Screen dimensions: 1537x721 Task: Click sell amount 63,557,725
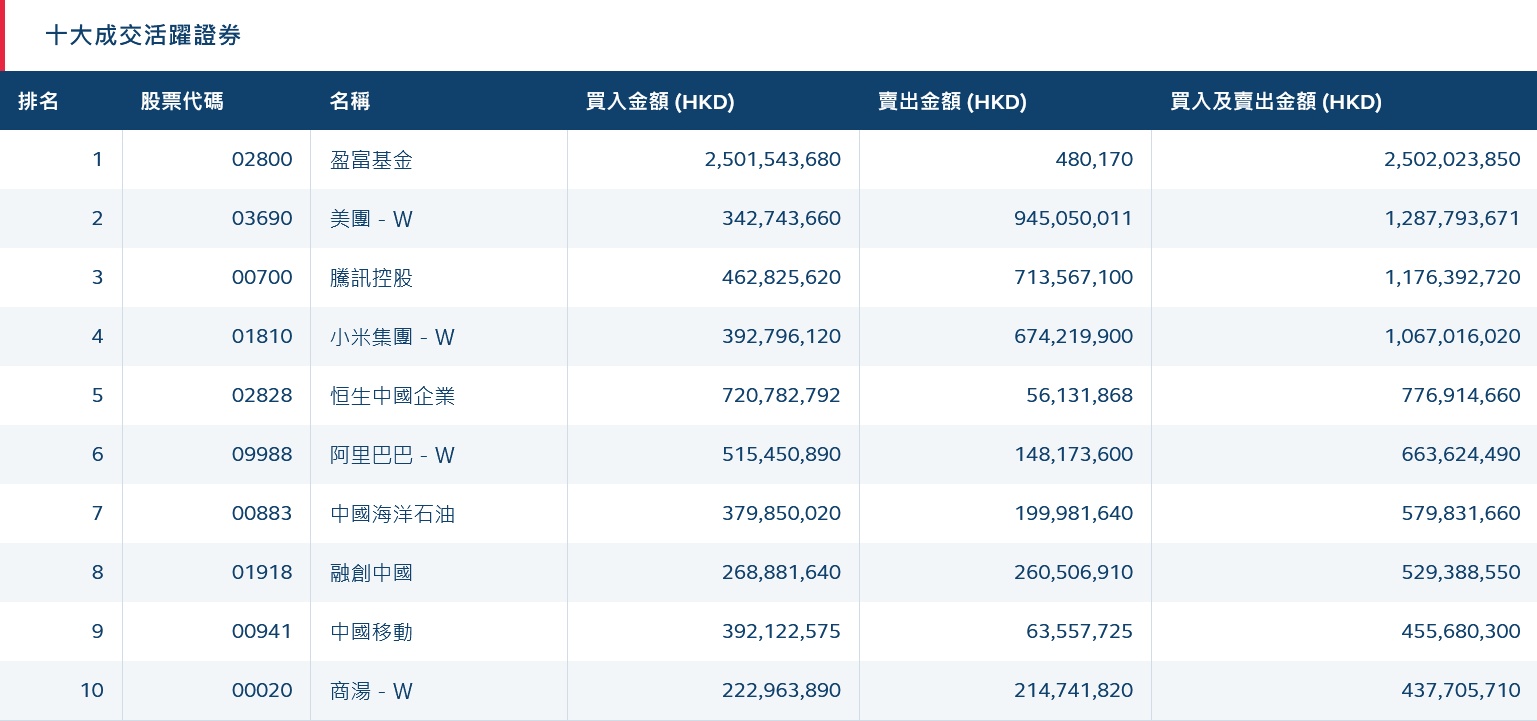pyautogui.click(x=1080, y=632)
